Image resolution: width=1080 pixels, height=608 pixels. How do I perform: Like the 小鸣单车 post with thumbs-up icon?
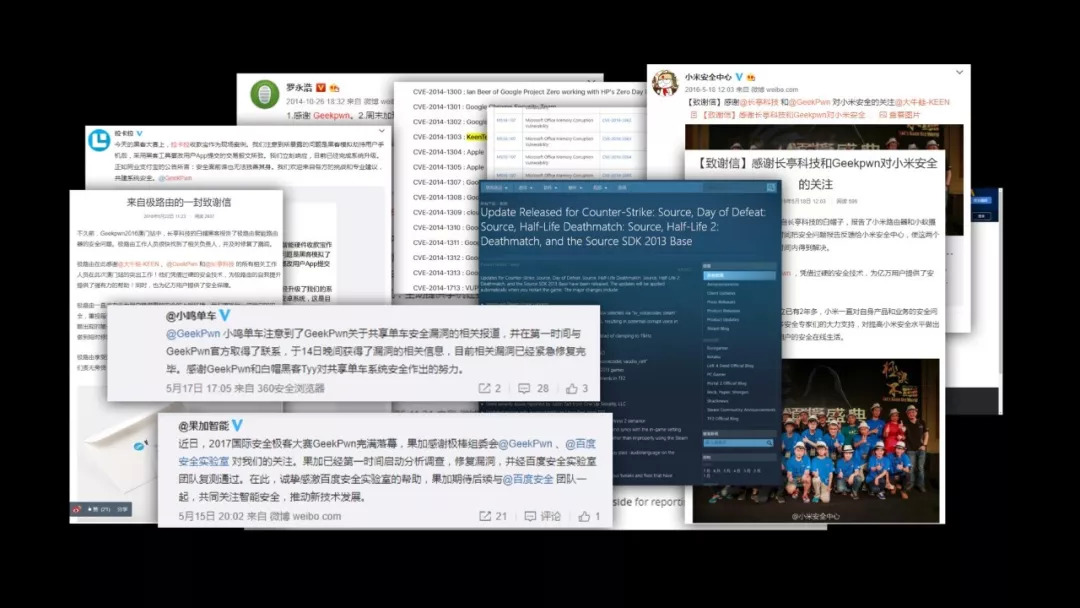[x=572, y=388]
